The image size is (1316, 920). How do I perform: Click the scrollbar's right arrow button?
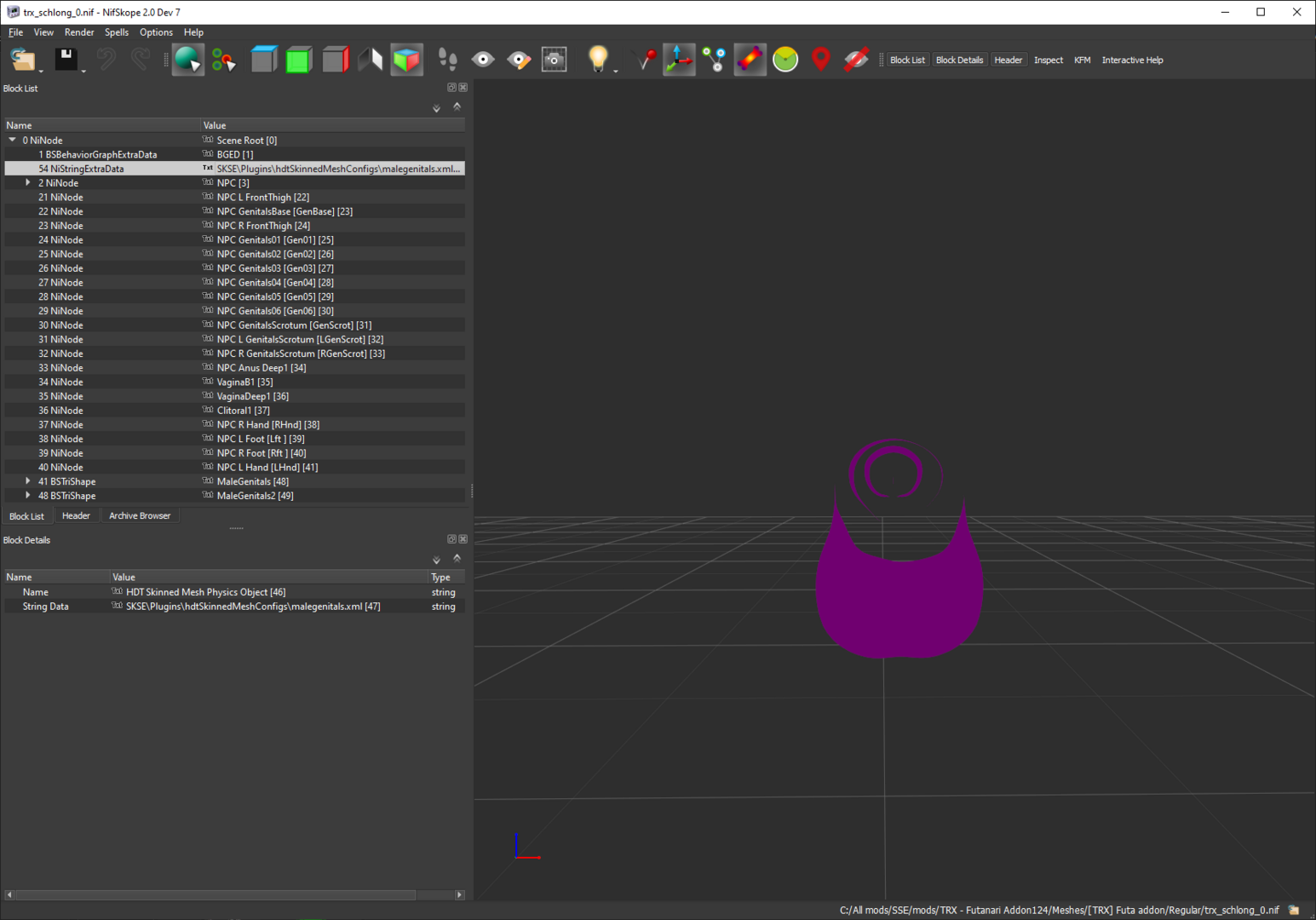point(460,894)
